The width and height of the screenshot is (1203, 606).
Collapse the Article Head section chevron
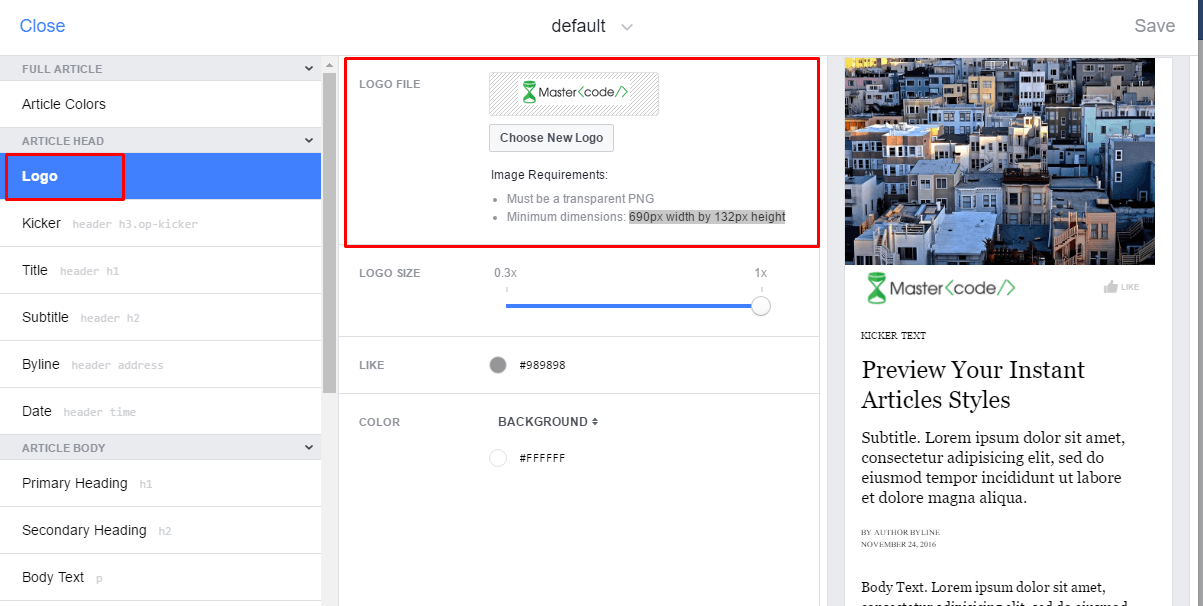(309, 141)
